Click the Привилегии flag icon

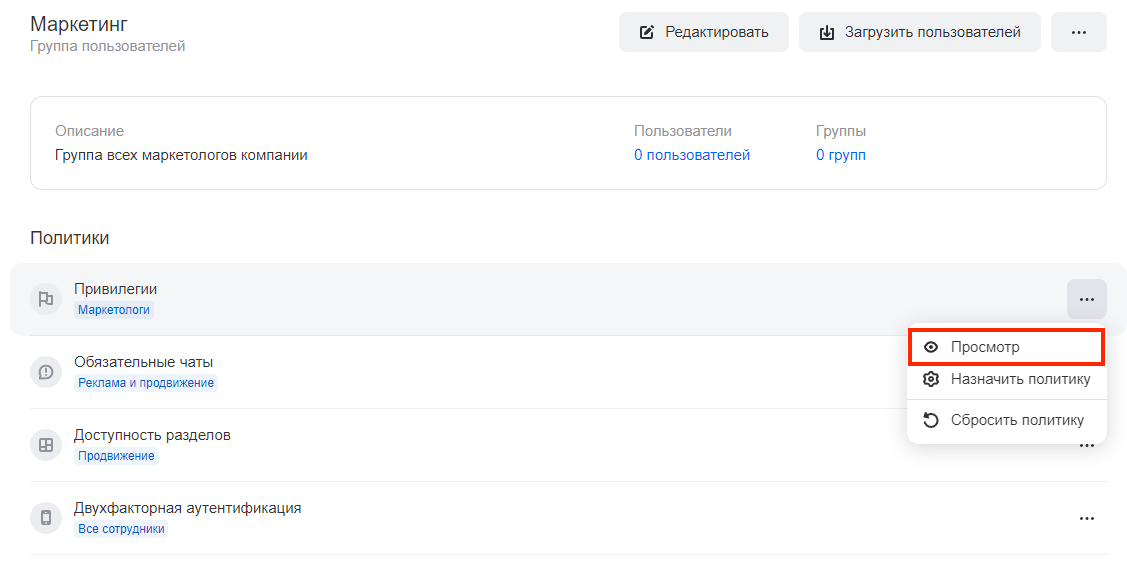46,299
